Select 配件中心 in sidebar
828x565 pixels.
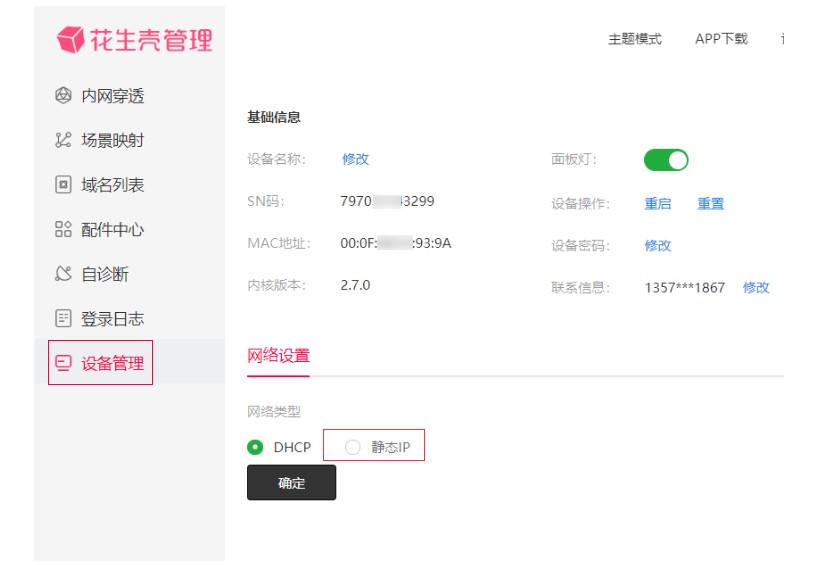(x=112, y=229)
